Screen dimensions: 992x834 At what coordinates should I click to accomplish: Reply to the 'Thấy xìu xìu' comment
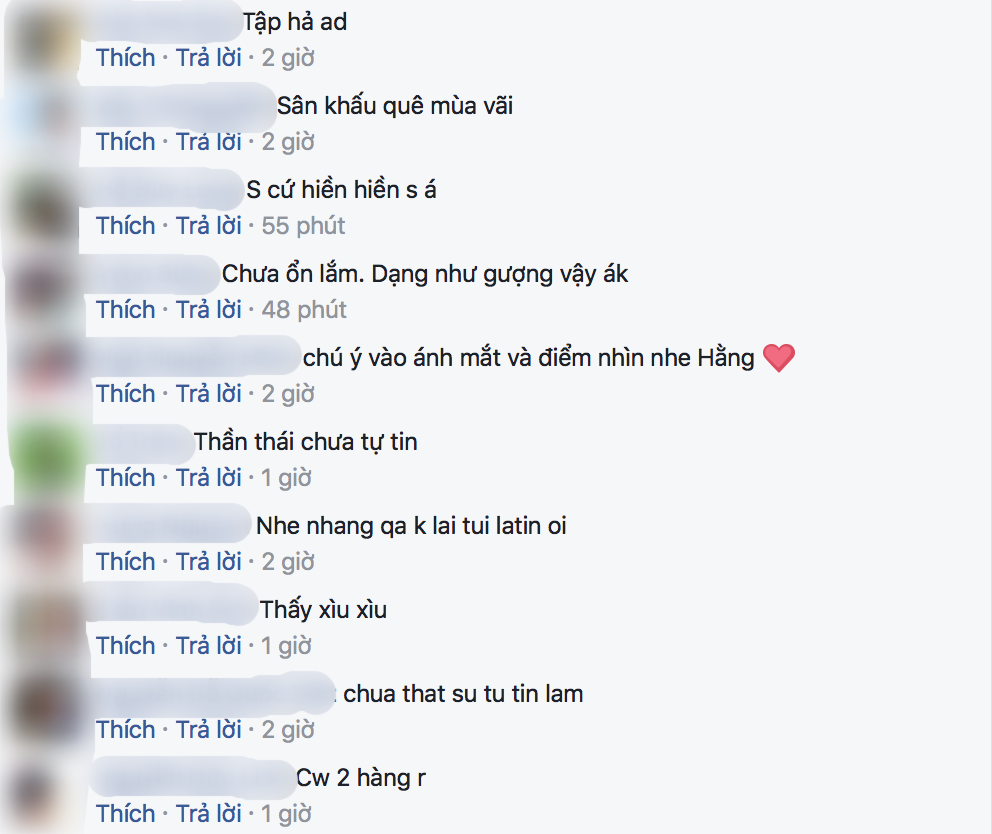pos(208,646)
